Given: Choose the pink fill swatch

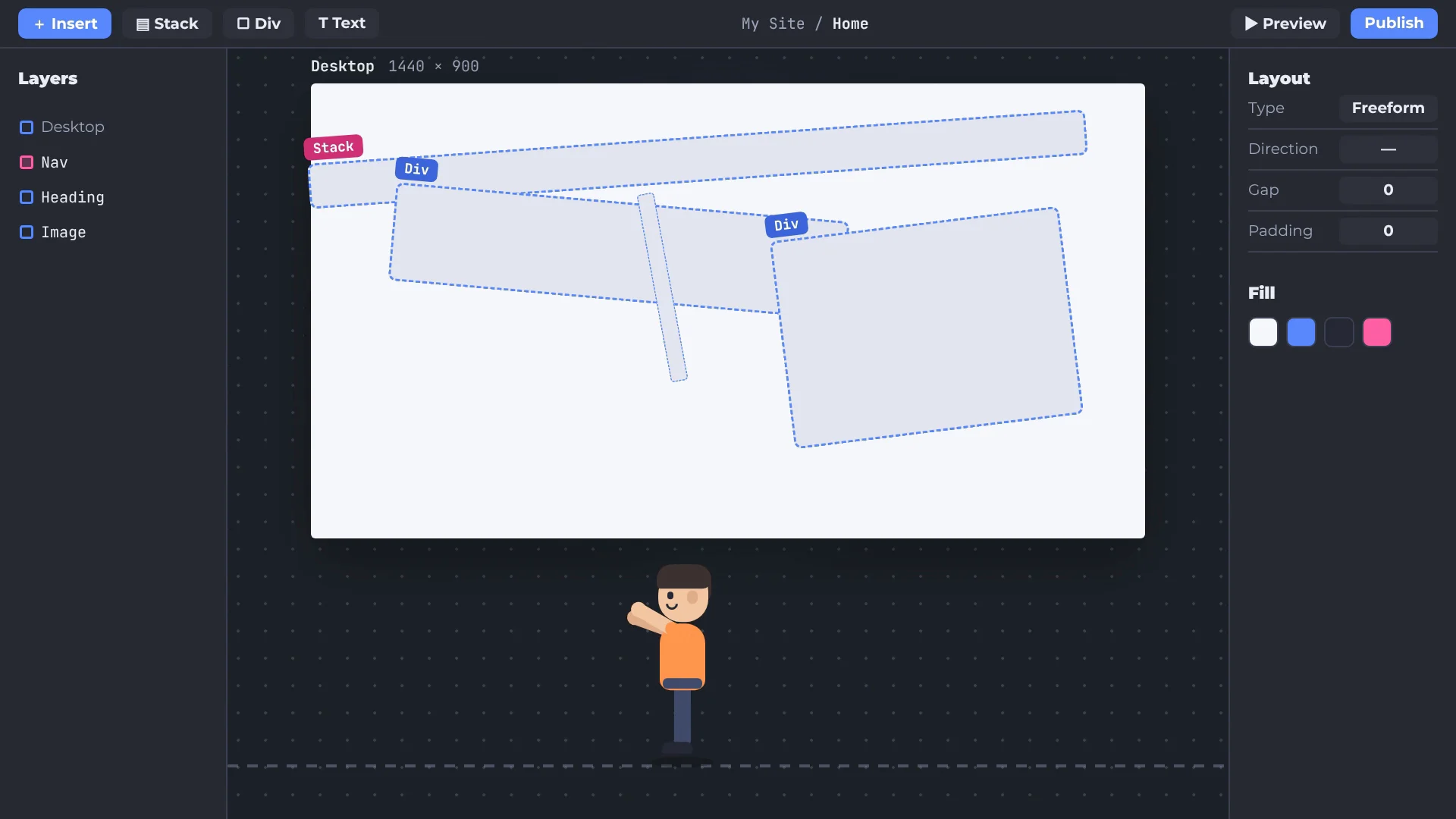Looking at the screenshot, I should (1377, 332).
